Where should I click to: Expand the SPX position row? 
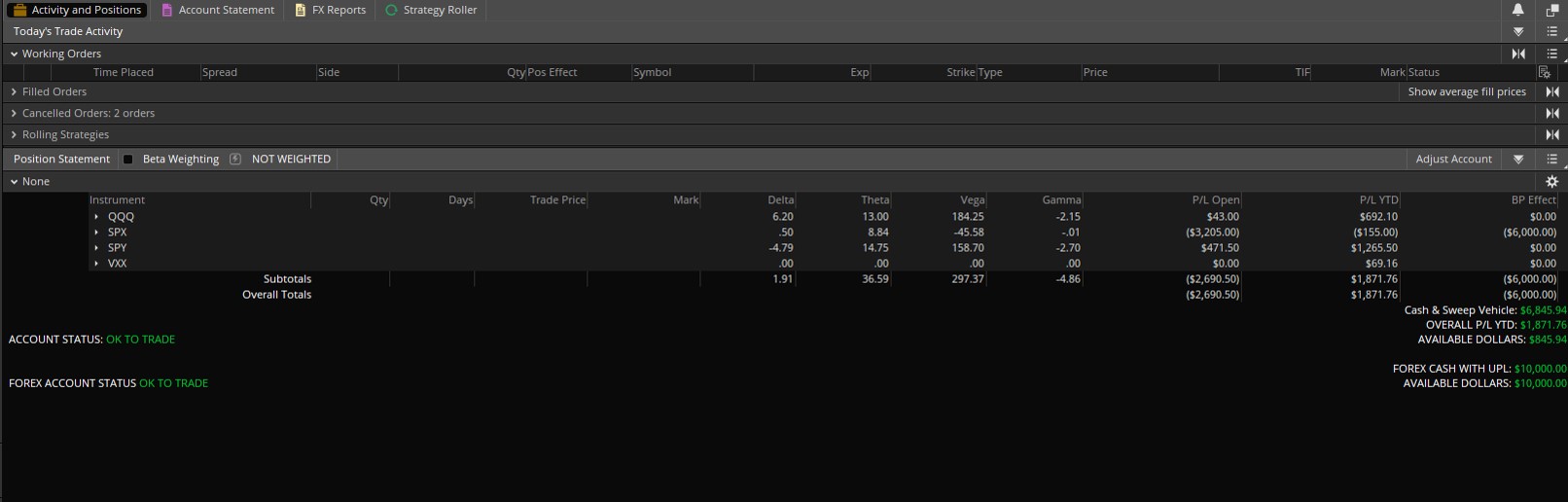click(x=96, y=233)
